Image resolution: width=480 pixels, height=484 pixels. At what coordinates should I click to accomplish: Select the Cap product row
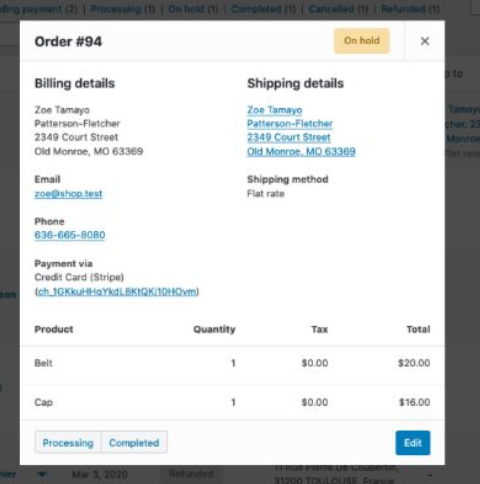pos(232,402)
